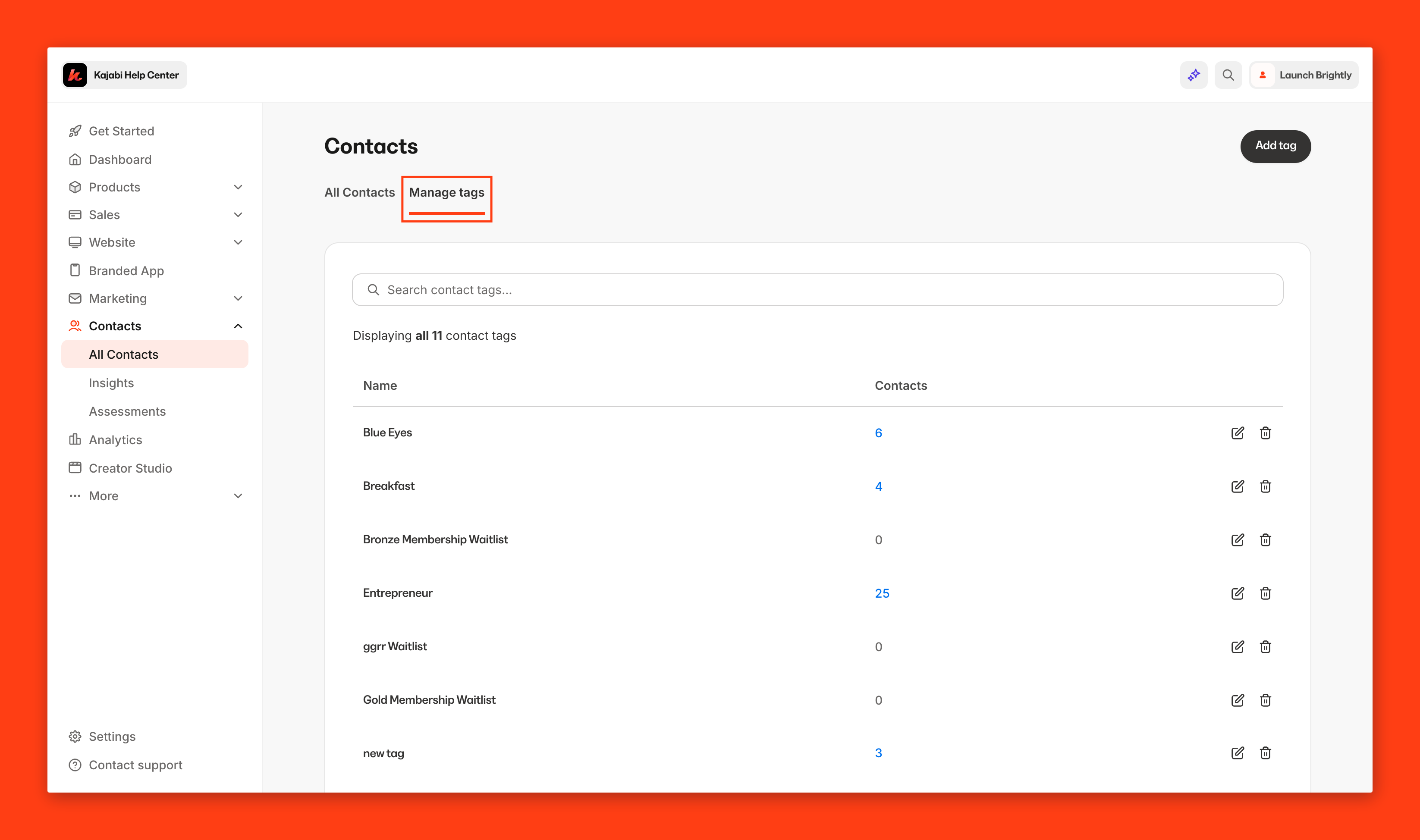The height and width of the screenshot is (840, 1420).
Task: Click the Kajabi logo icon
Action: (75, 75)
